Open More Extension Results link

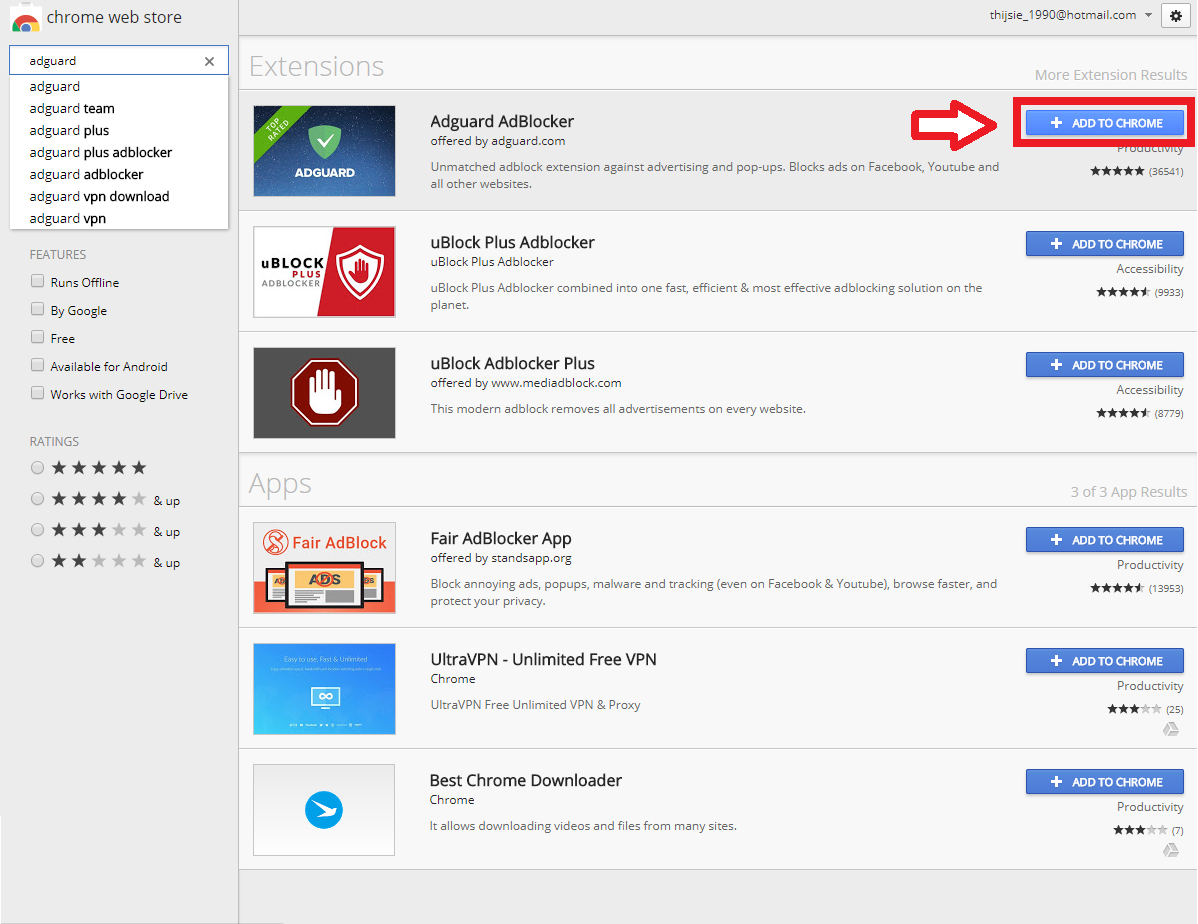point(1111,75)
